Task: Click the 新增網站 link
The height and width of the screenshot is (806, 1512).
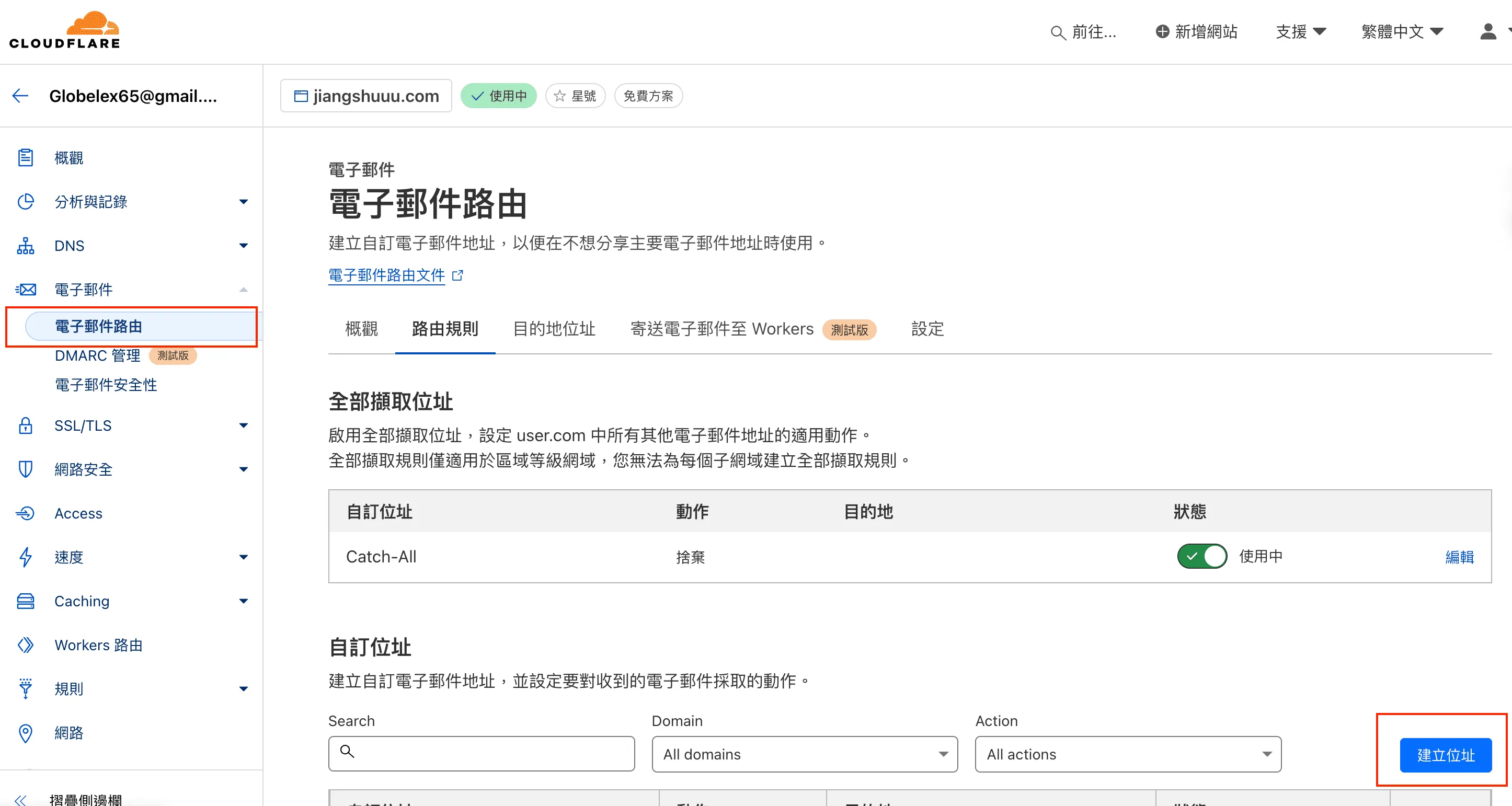Action: (1196, 31)
